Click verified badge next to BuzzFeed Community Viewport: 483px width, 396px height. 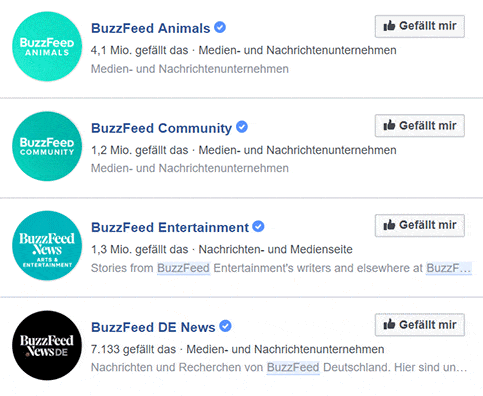[x=242, y=127]
